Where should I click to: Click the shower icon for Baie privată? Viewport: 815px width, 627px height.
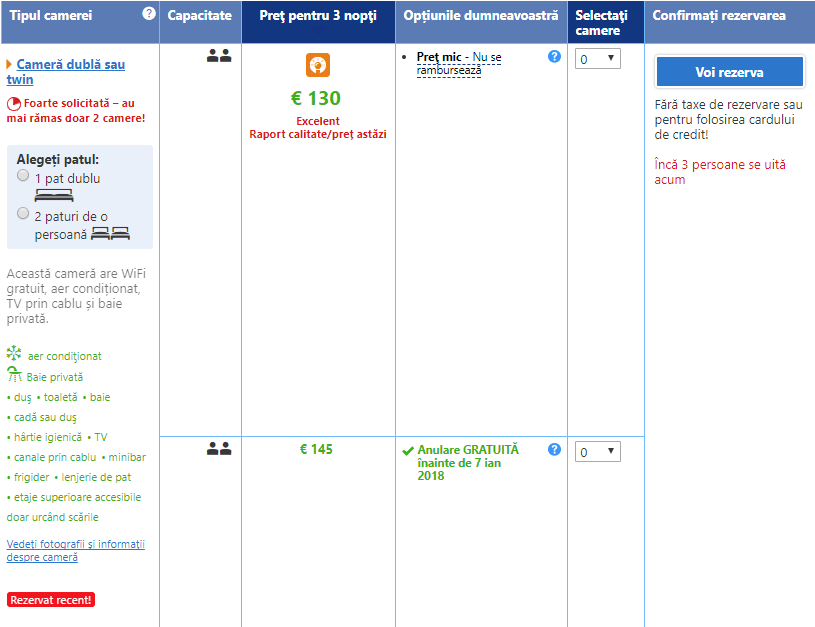[14, 376]
